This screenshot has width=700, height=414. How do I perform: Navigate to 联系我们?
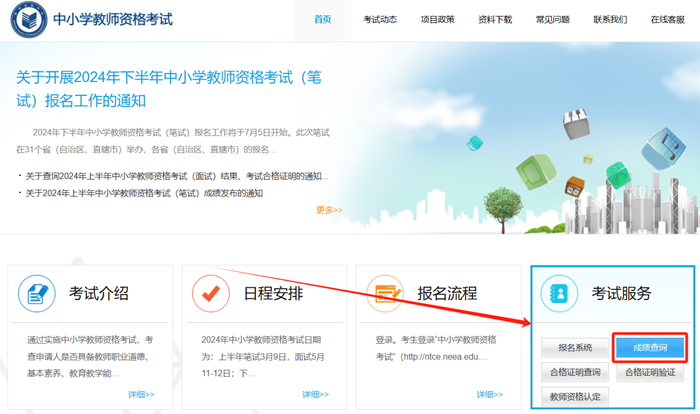tap(610, 20)
